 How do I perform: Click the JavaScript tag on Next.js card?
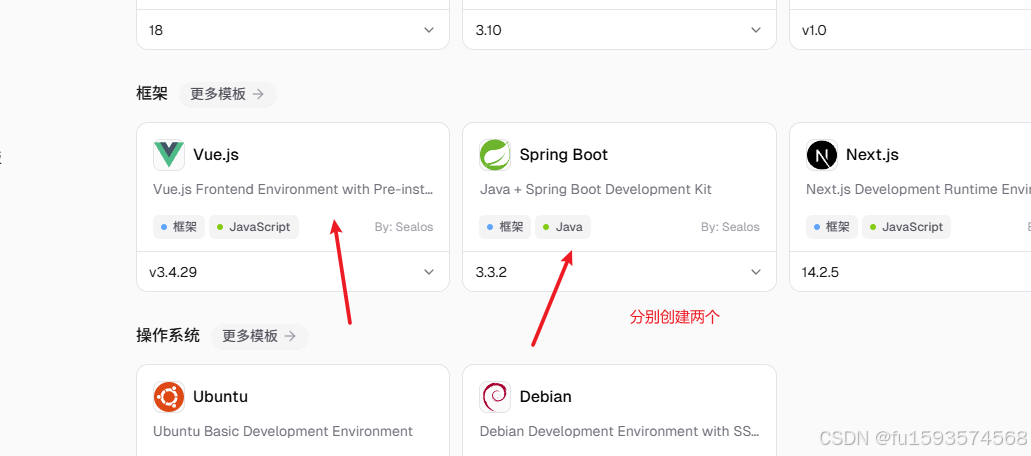point(907,227)
